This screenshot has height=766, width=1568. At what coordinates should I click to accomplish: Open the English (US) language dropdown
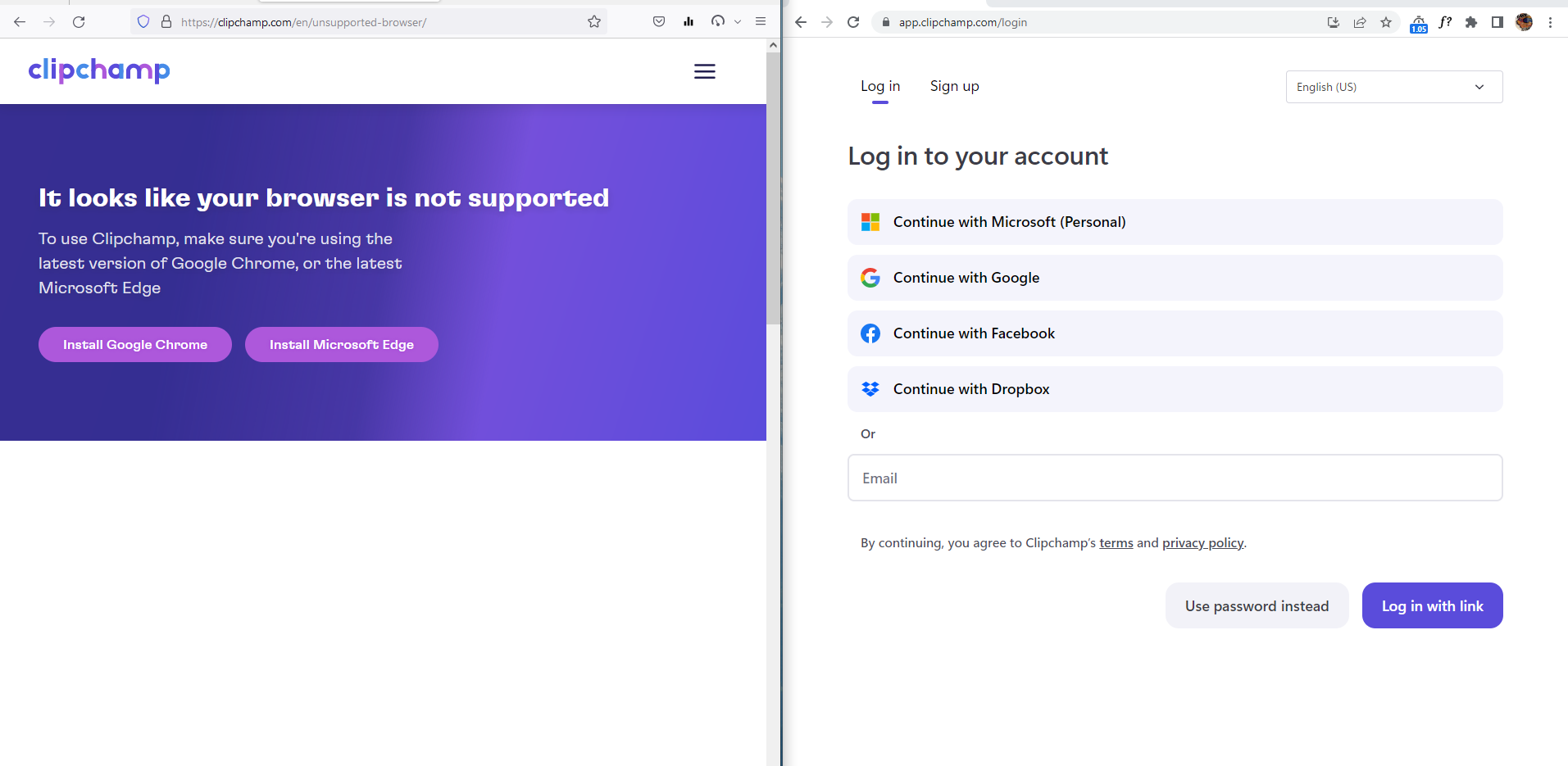(1393, 87)
